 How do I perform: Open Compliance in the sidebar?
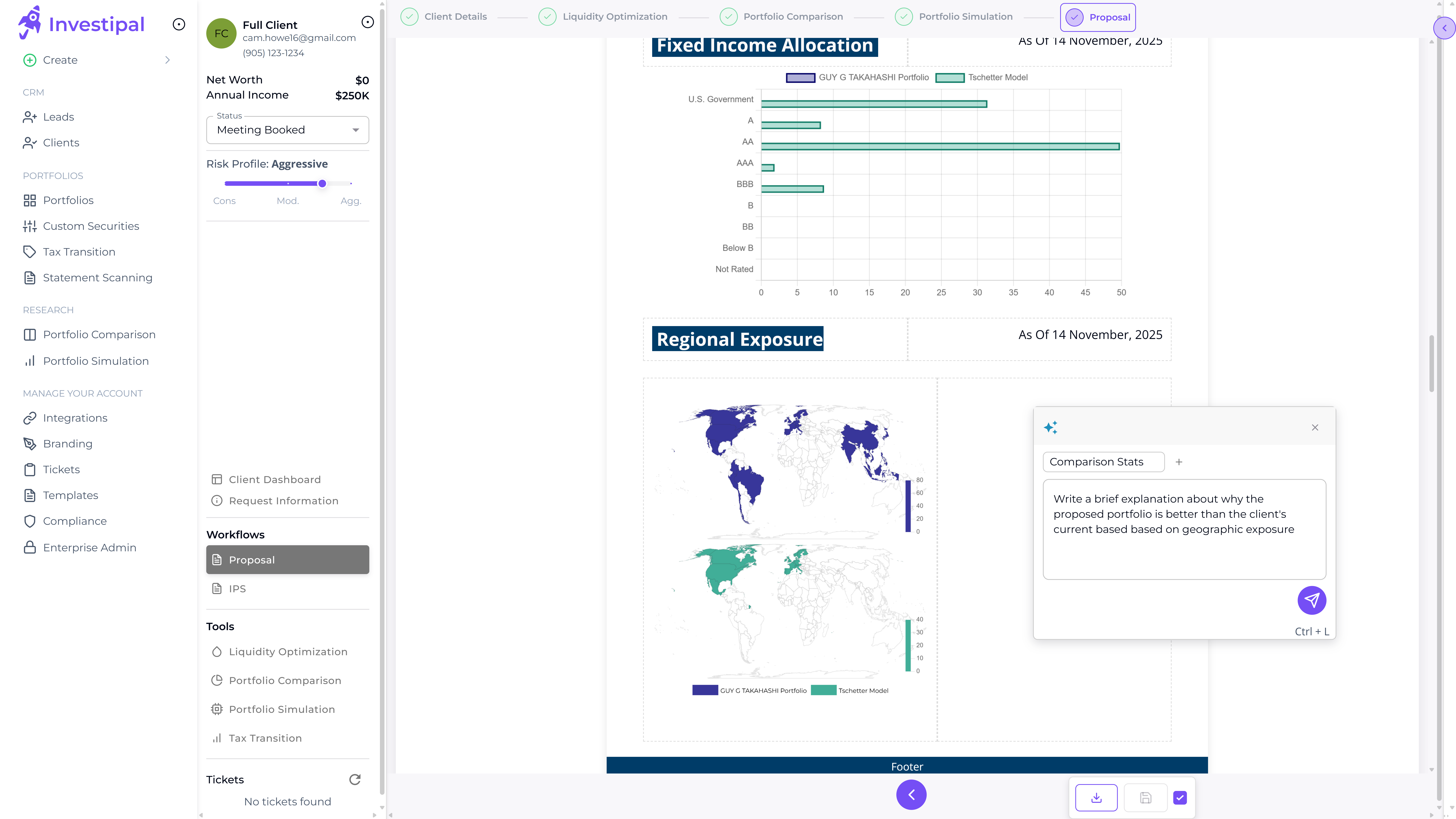coord(75,521)
